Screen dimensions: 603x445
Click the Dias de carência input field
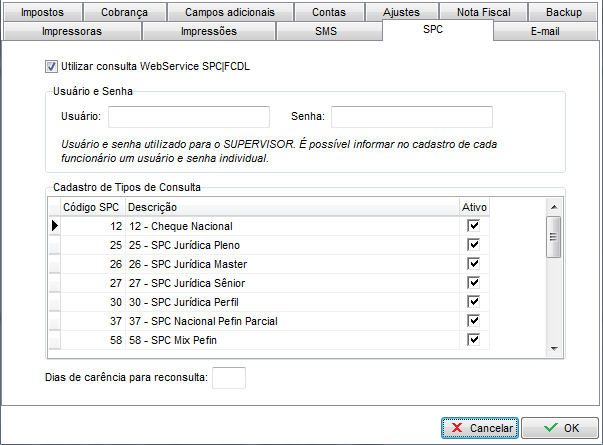[228, 378]
